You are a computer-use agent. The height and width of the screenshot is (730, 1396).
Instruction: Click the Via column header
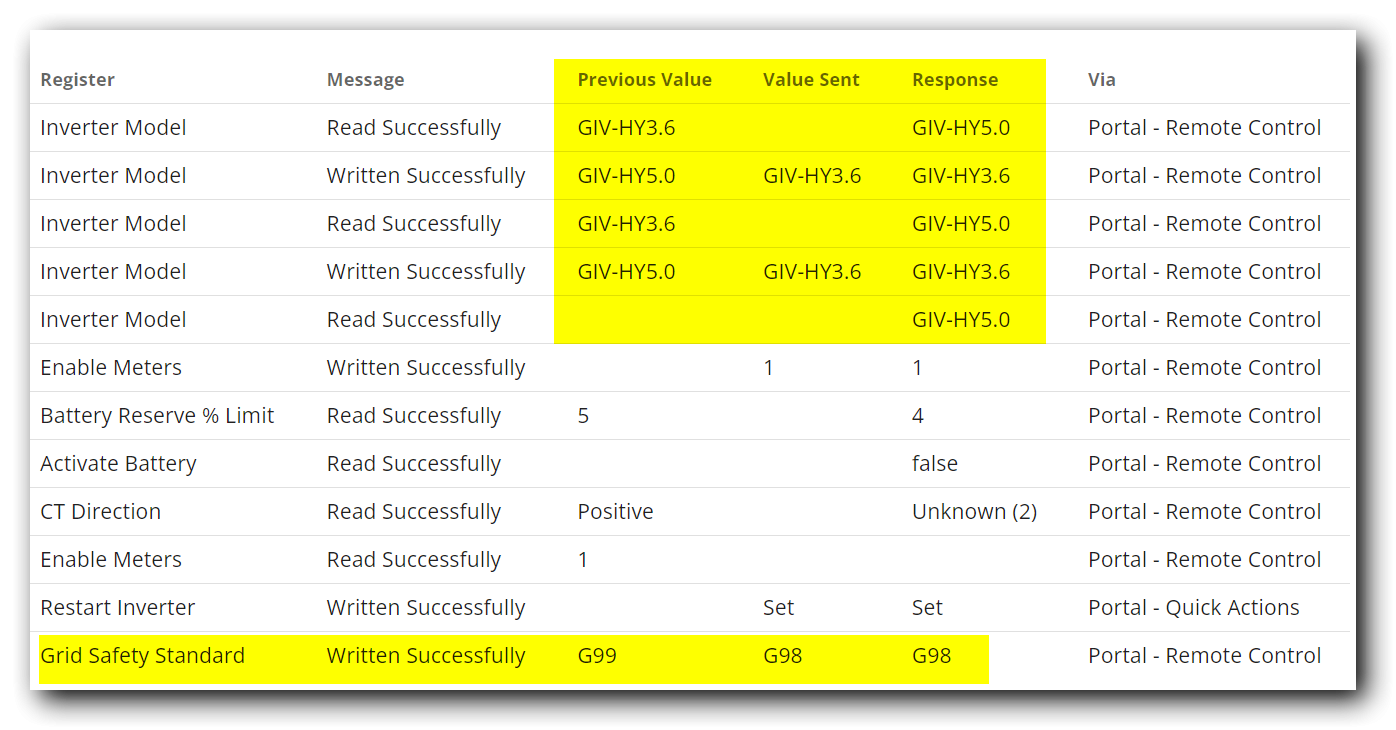click(1102, 80)
